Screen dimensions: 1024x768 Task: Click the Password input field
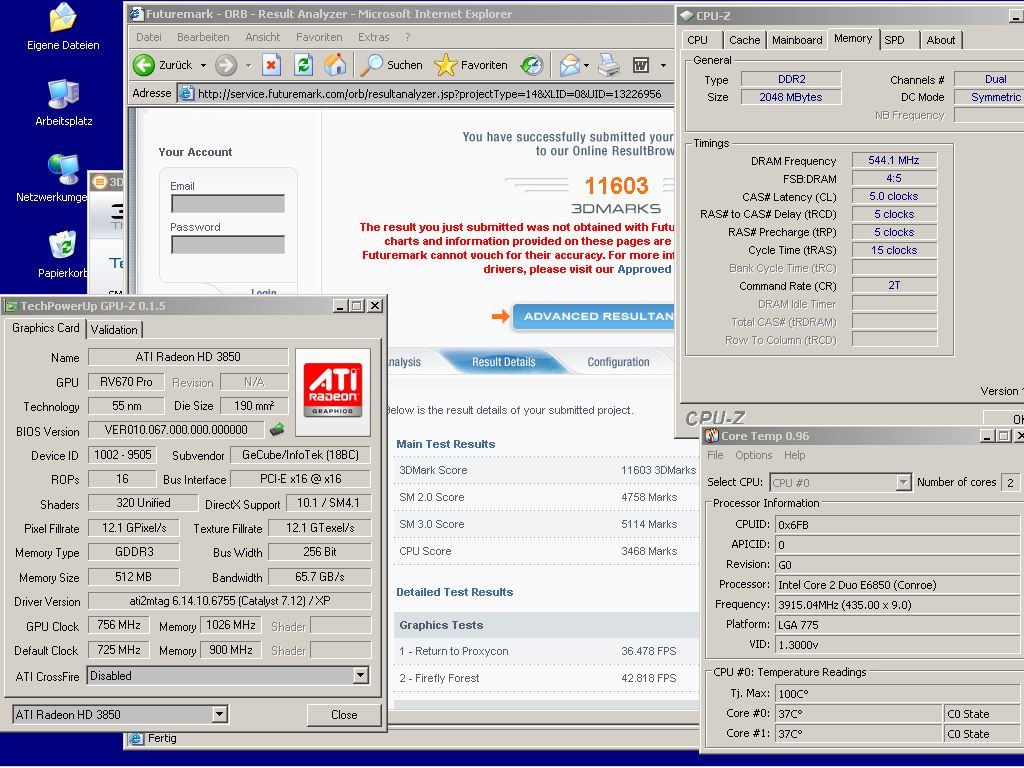point(227,244)
